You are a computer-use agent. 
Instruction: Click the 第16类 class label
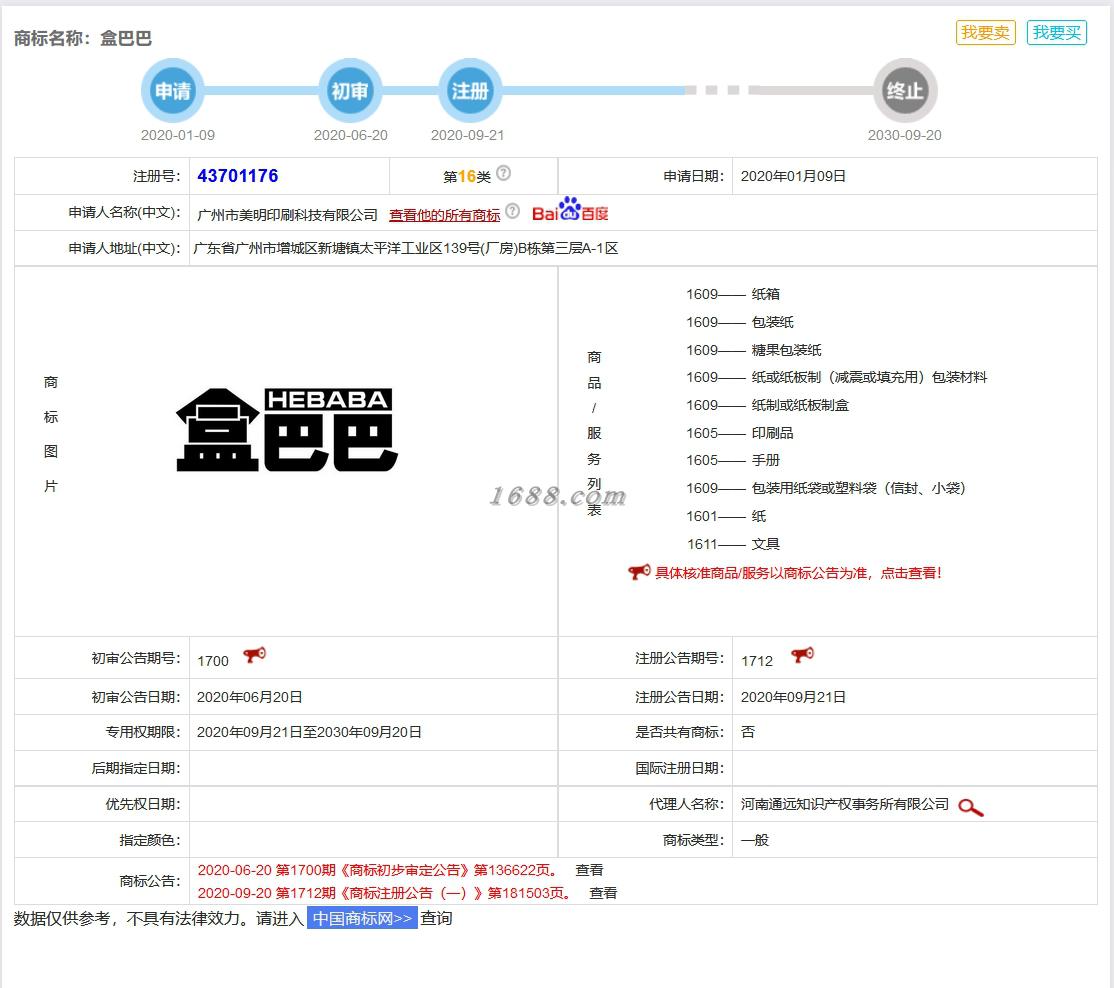coord(467,176)
